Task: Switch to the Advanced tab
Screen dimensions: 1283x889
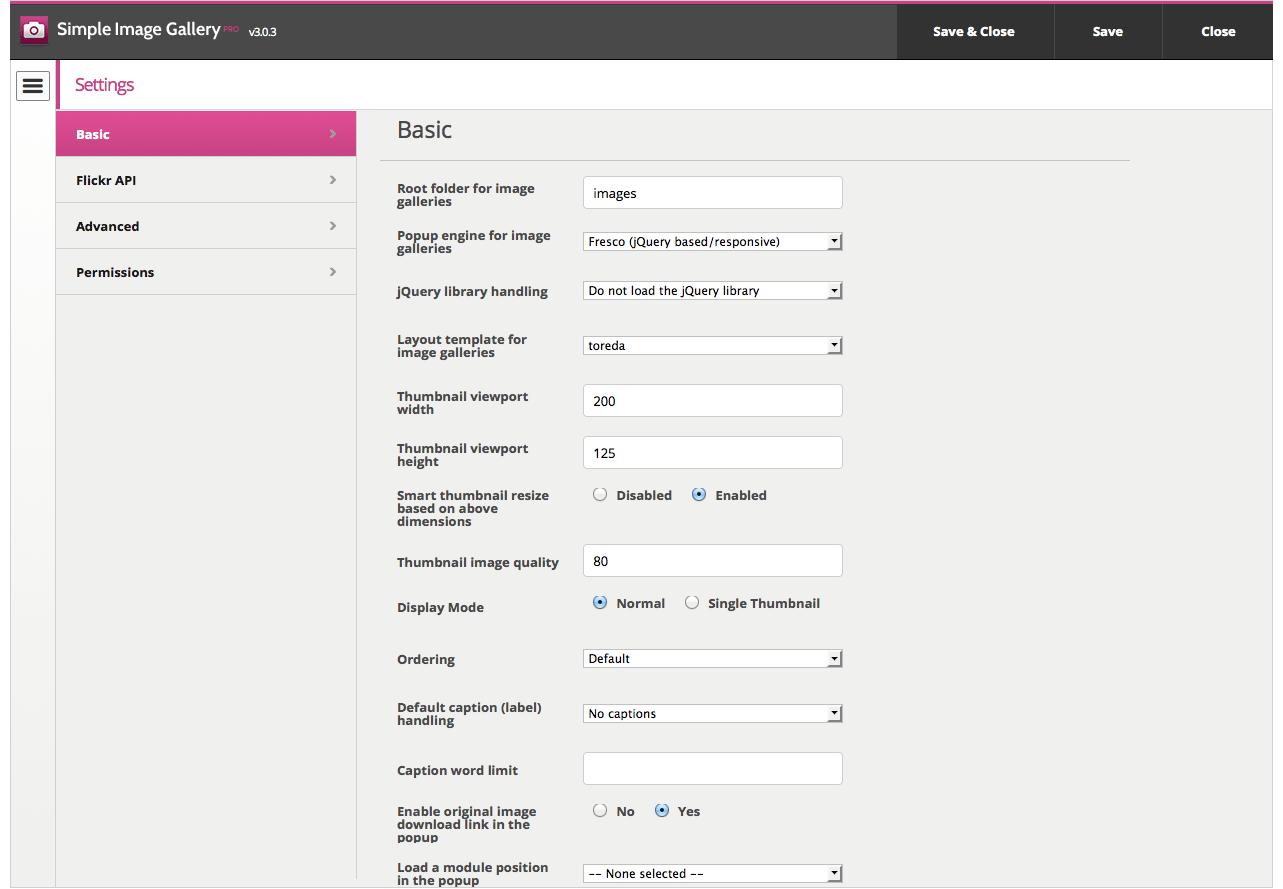Action: click(206, 226)
